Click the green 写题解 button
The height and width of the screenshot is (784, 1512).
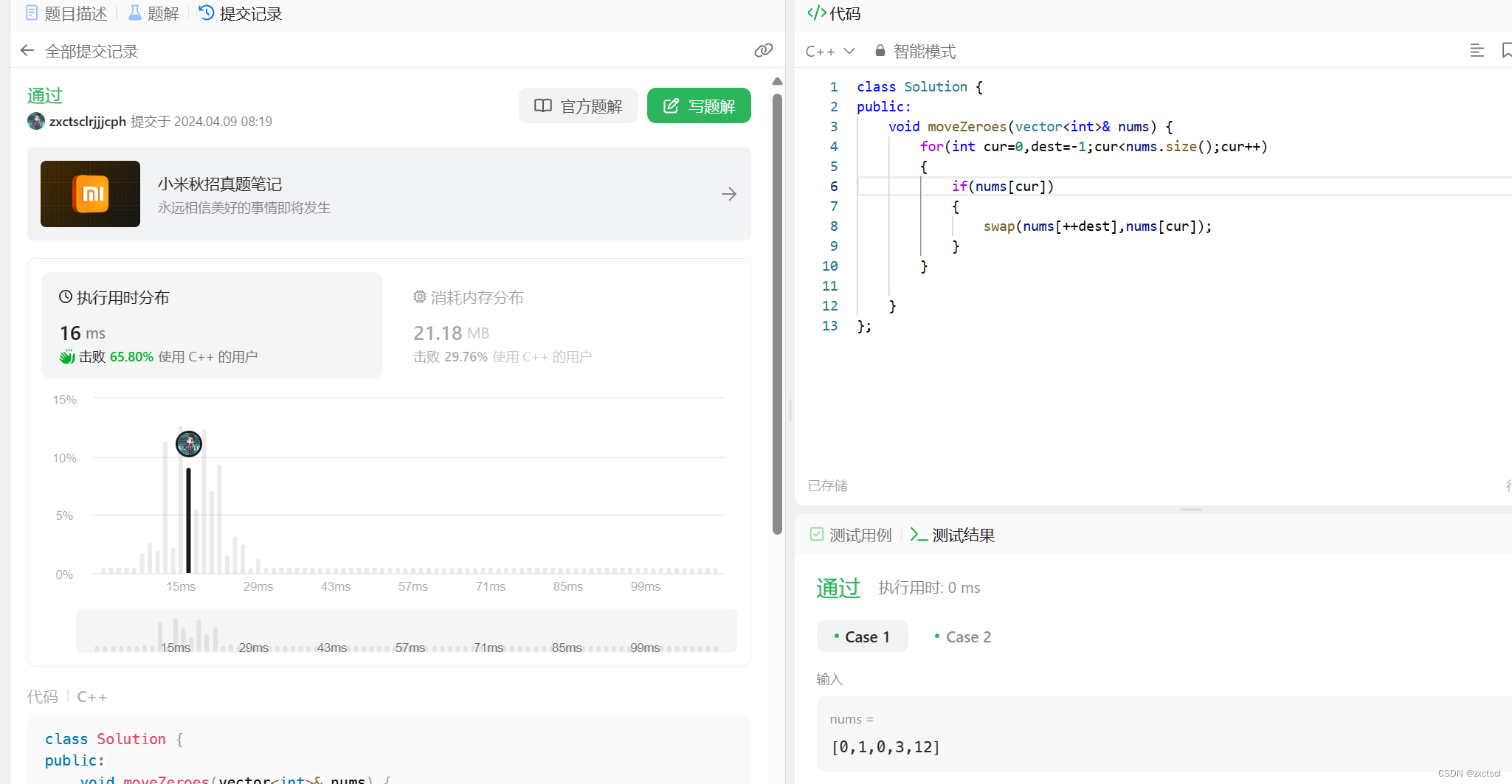point(699,105)
